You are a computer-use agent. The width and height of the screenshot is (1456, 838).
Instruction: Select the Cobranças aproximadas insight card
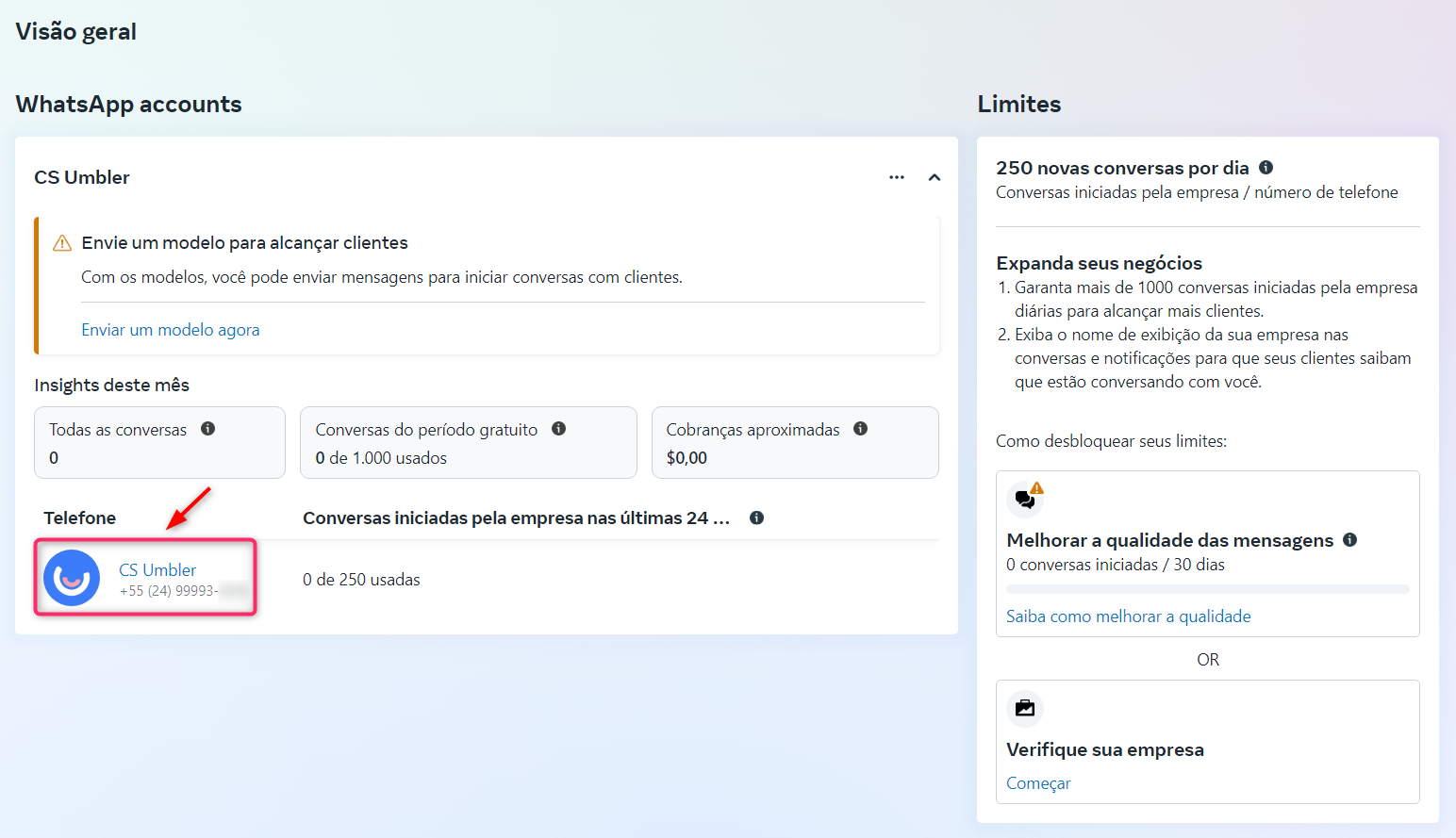[794, 443]
